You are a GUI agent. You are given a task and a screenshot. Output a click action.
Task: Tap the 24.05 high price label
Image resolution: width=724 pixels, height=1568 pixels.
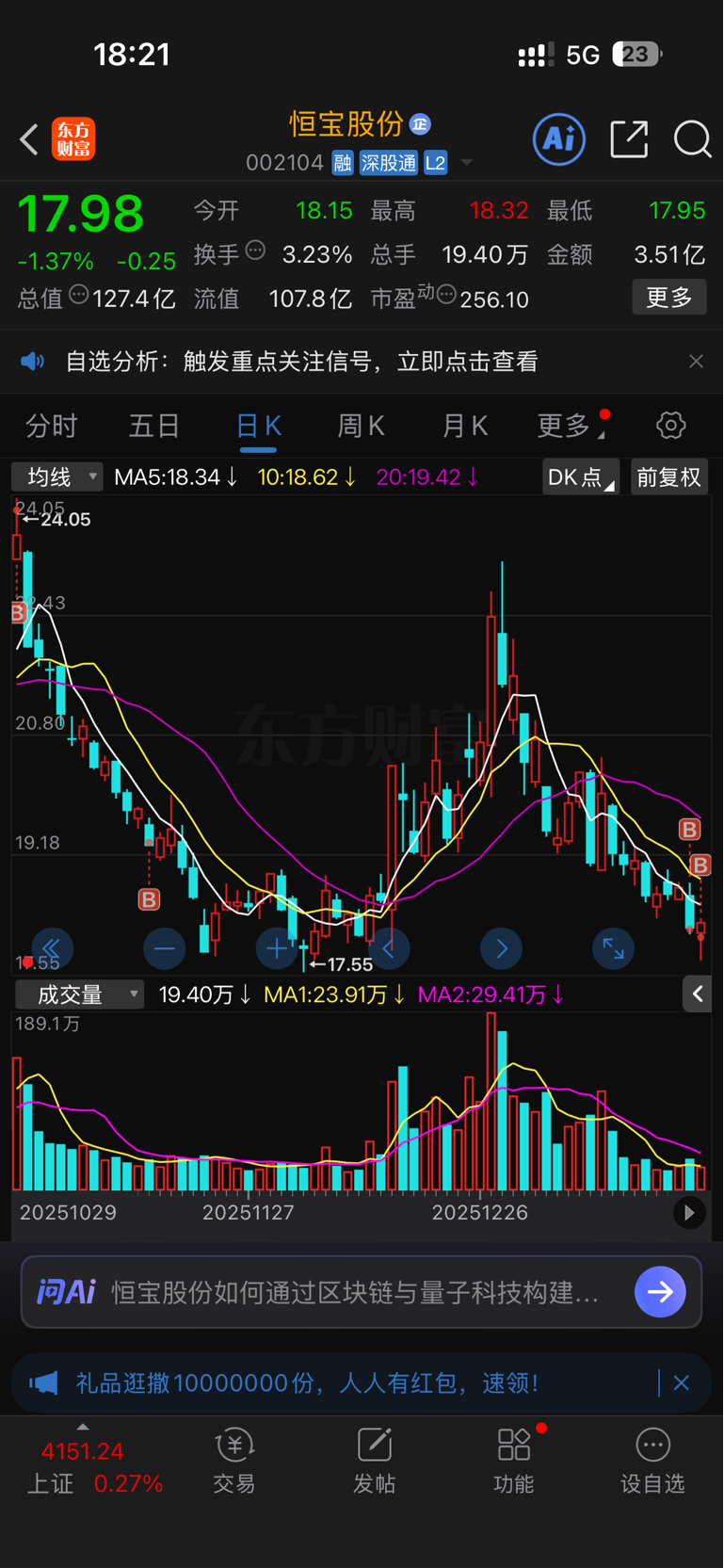(56, 519)
